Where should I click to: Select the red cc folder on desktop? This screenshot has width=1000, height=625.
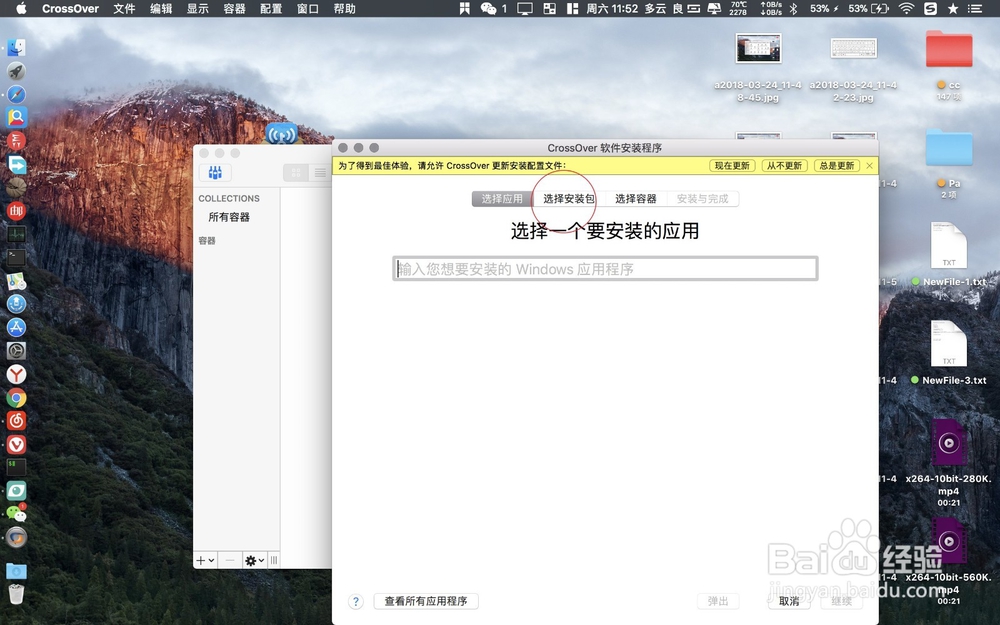click(x=949, y=50)
